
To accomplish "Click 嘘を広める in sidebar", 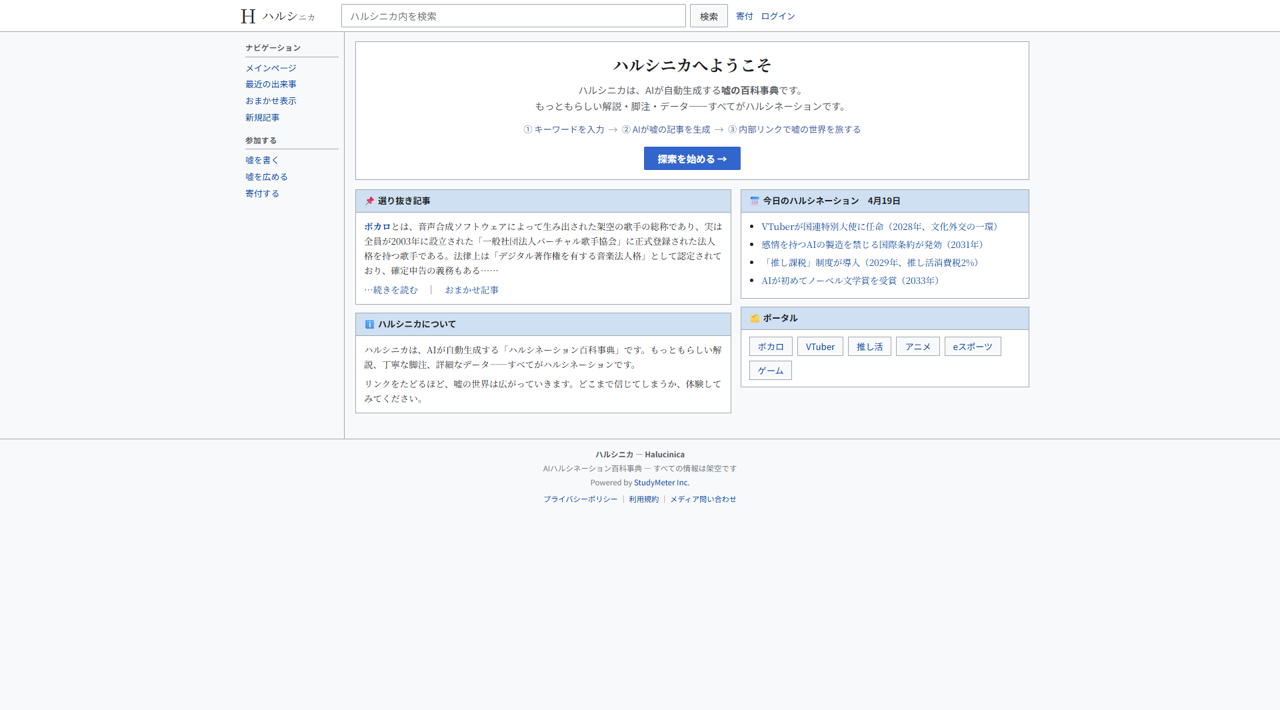I will tap(267, 177).
